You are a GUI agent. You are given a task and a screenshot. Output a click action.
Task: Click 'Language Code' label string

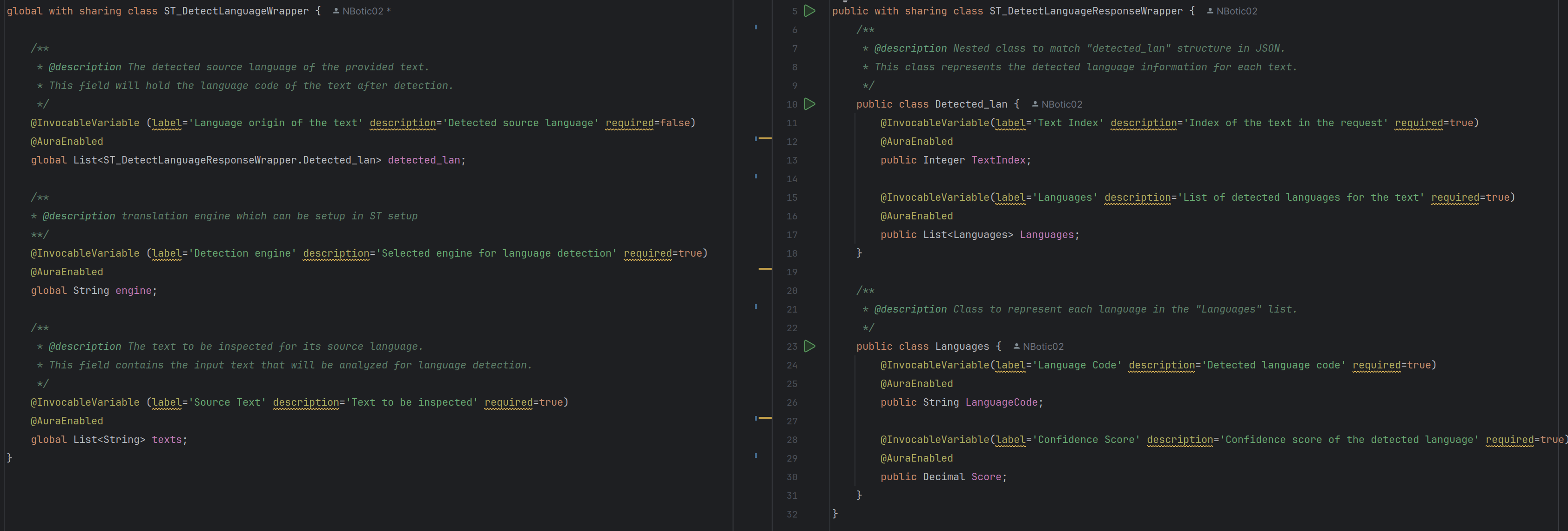(1077, 365)
